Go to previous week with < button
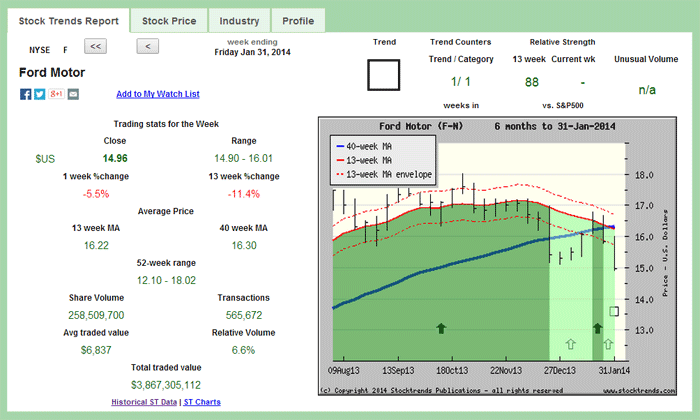Viewport: 700px width, 420px height. pos(147,46)
